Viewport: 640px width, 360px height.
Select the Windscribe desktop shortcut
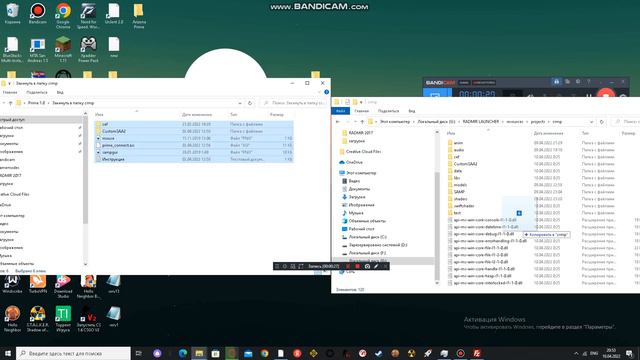tap(12, 284)
